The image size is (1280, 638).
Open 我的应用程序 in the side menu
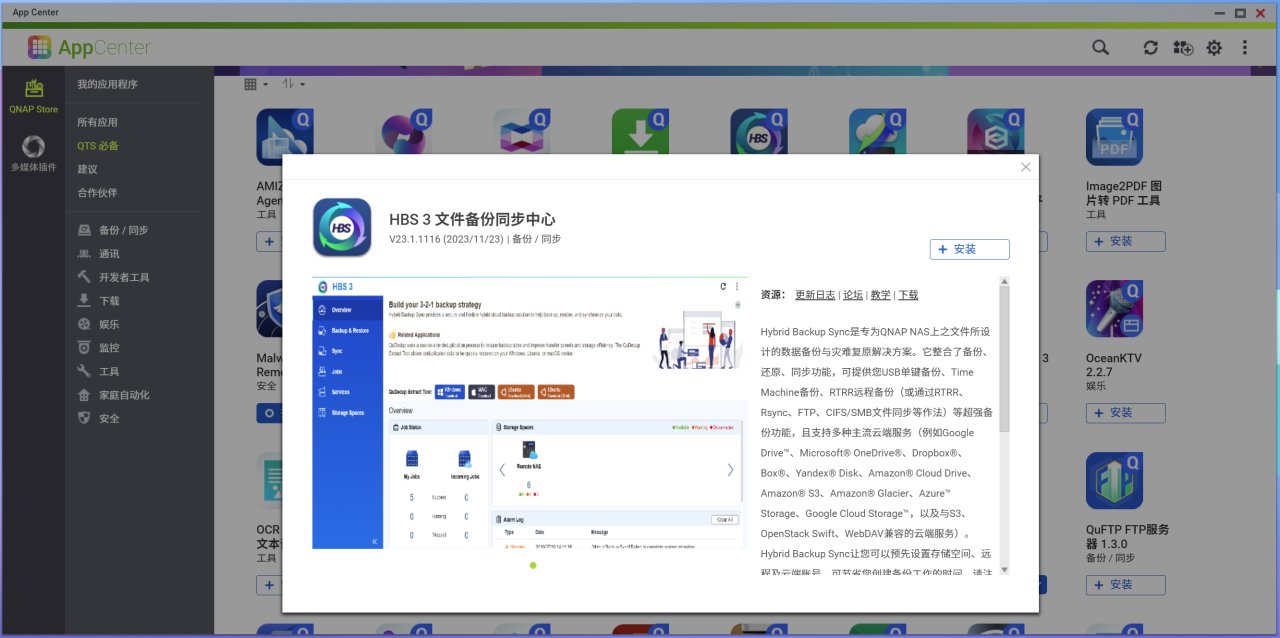(107, 84)
